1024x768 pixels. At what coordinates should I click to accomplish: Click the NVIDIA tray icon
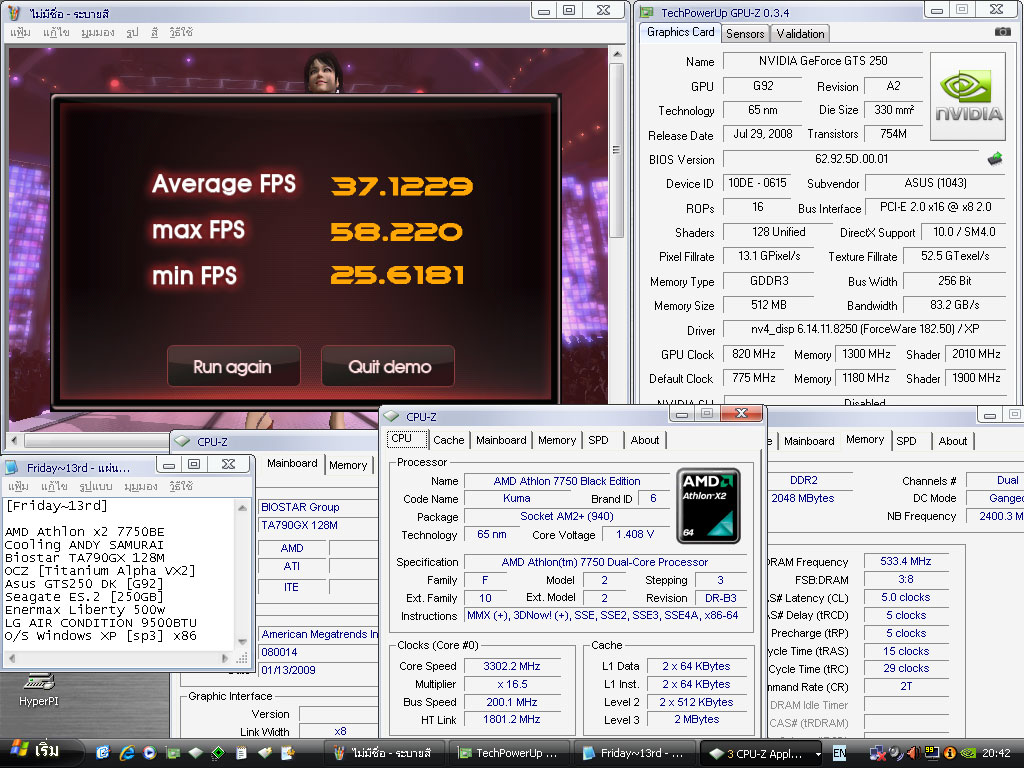pos(969,753)
